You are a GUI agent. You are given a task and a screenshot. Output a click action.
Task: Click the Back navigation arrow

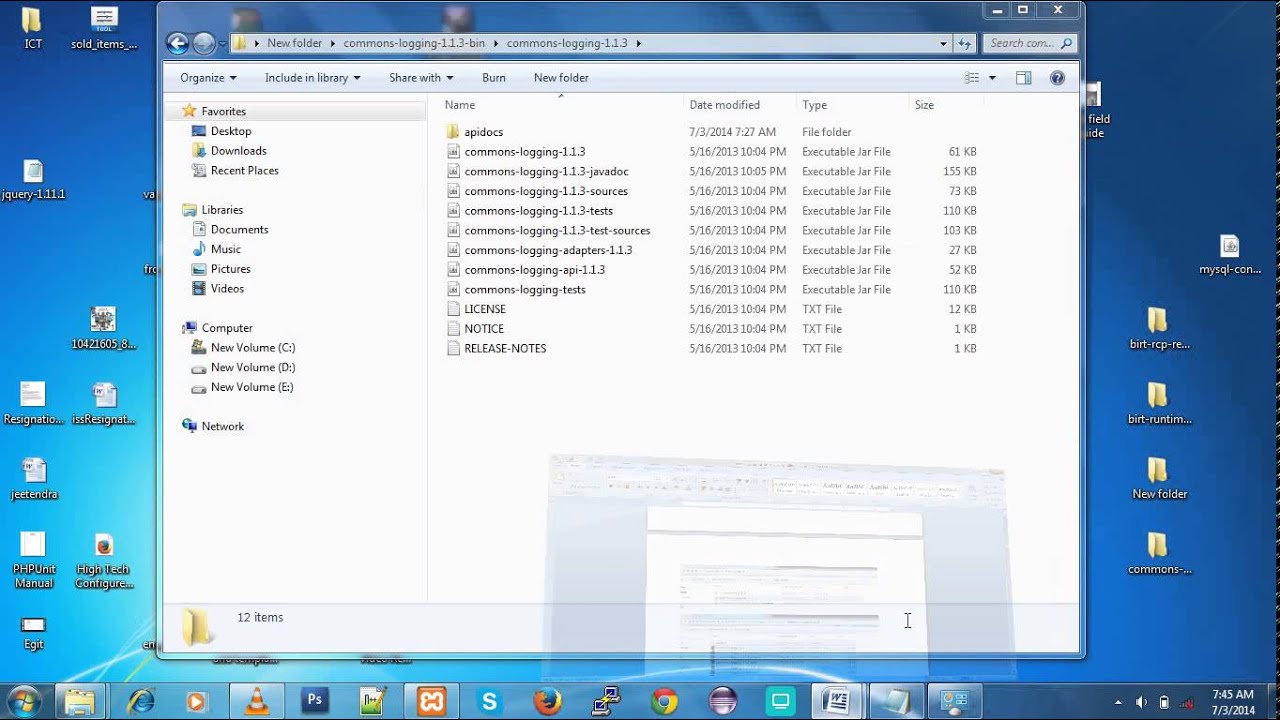[x=178, y=43]
